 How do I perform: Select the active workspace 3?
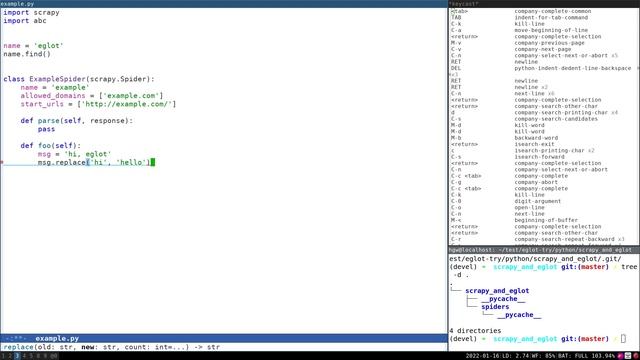click(17, 356)
